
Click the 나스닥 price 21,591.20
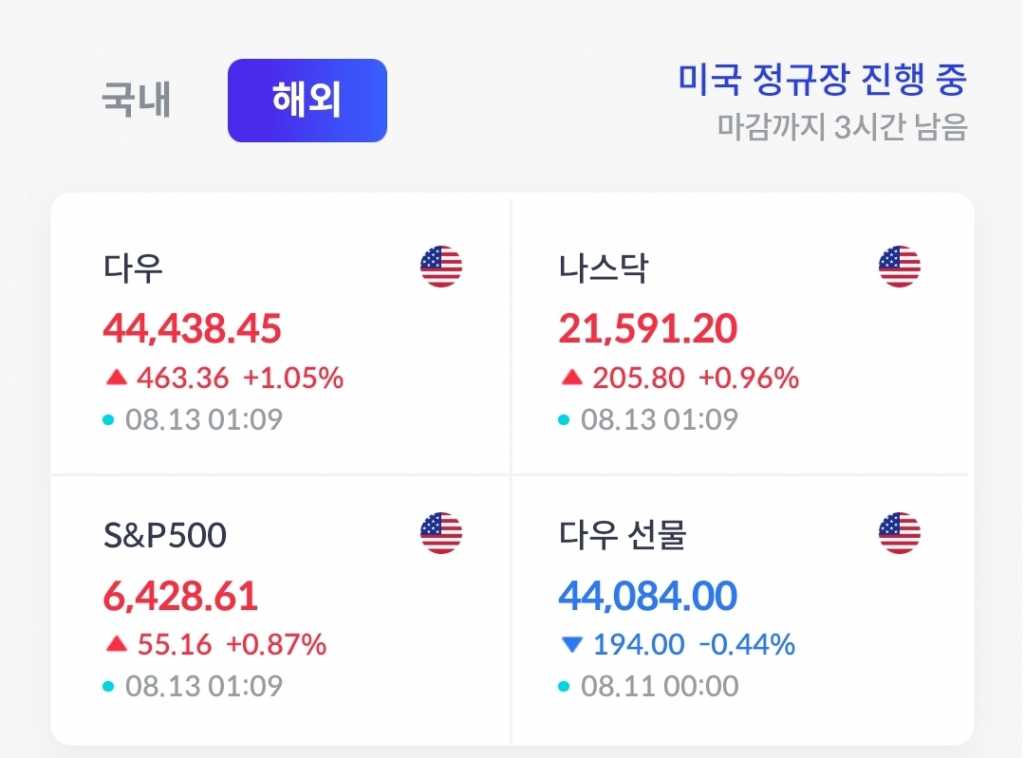point(648,328)
